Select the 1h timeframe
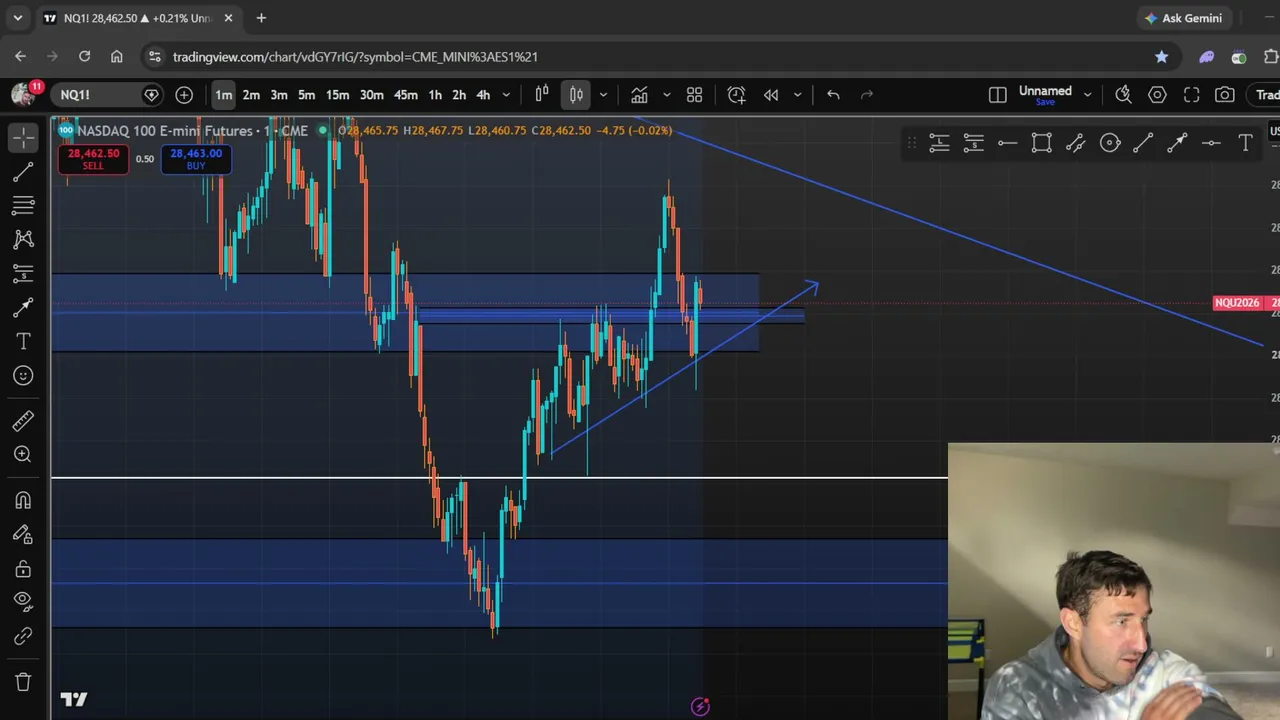 [x=435, y=95]
